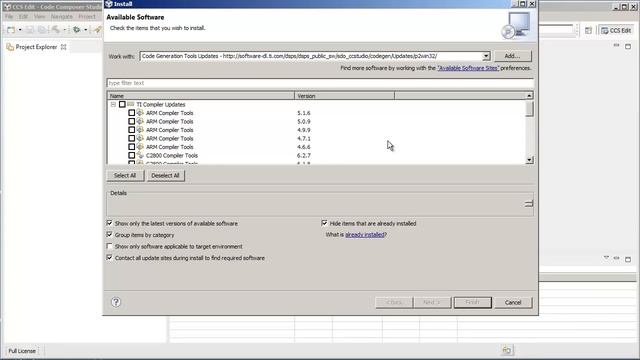The width and height of the screenshot is (640, 360).
Task: Toggle Hide items that are already installed
Action: (x=324, y=223)
